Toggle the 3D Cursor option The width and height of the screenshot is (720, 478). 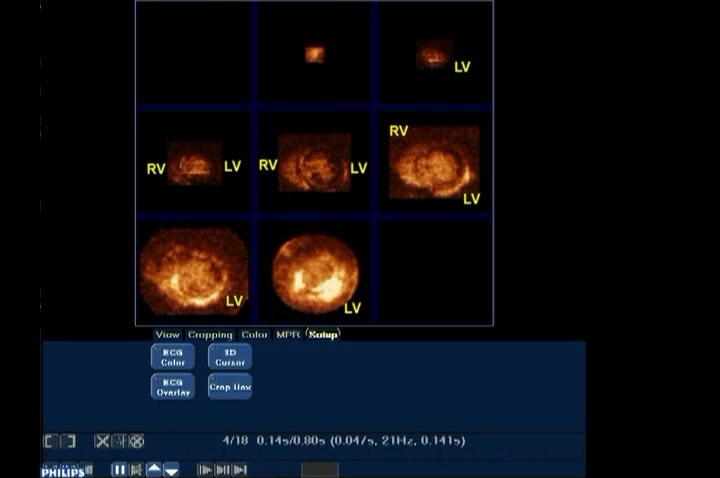click(230, 357)
